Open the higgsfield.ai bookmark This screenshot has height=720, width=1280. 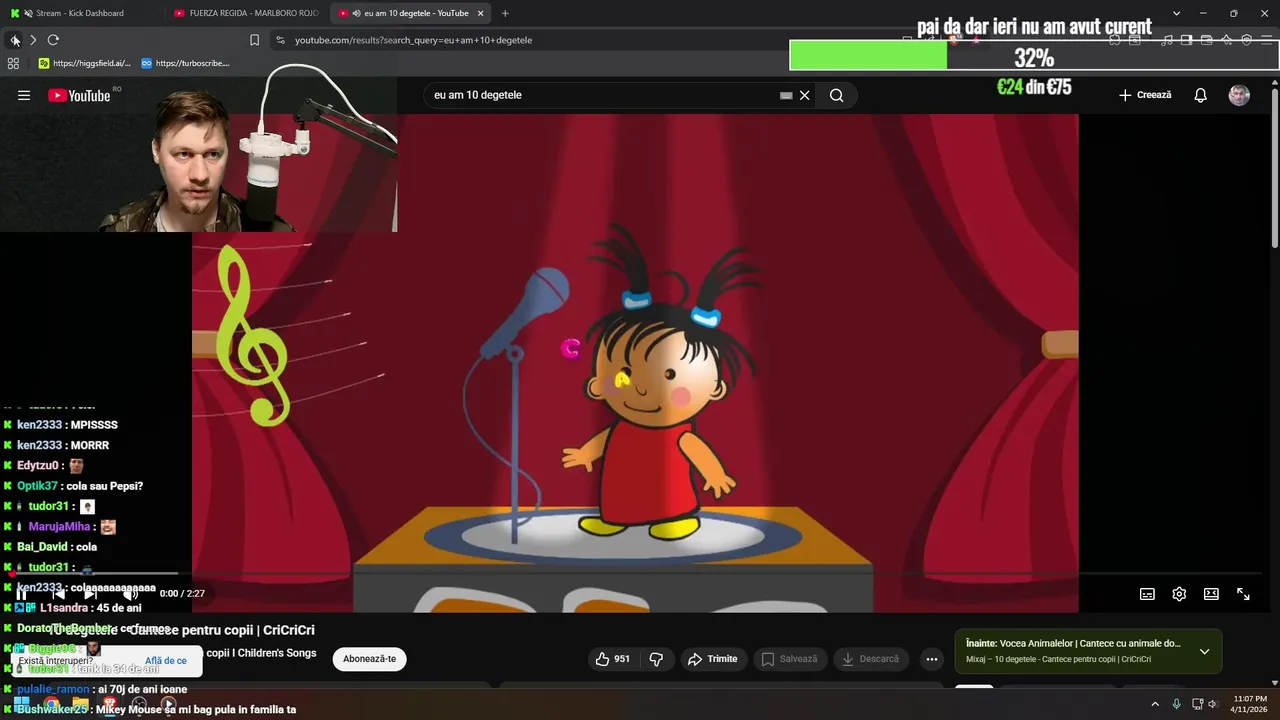pos(85,63)
